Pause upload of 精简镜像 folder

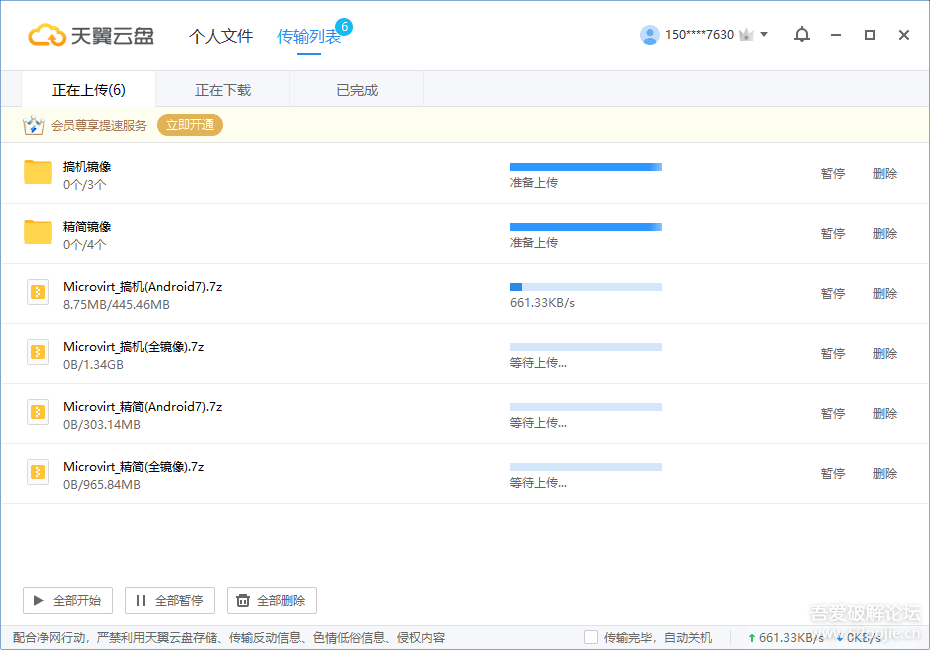[833, 234]
